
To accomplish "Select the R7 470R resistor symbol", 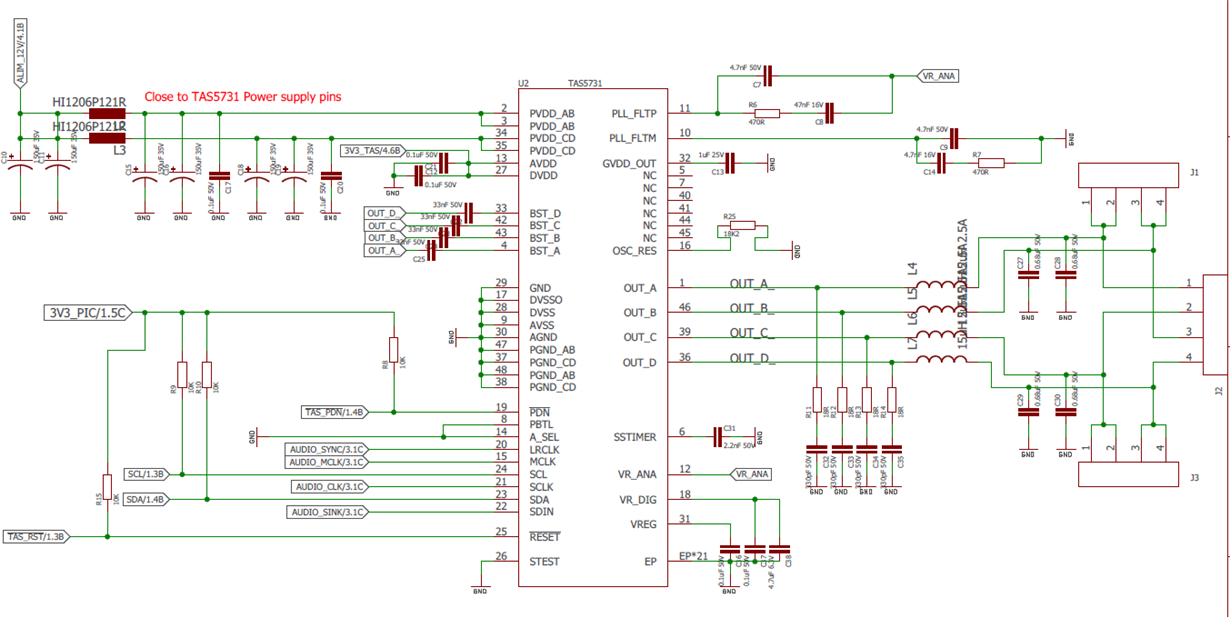I will 989,163.
